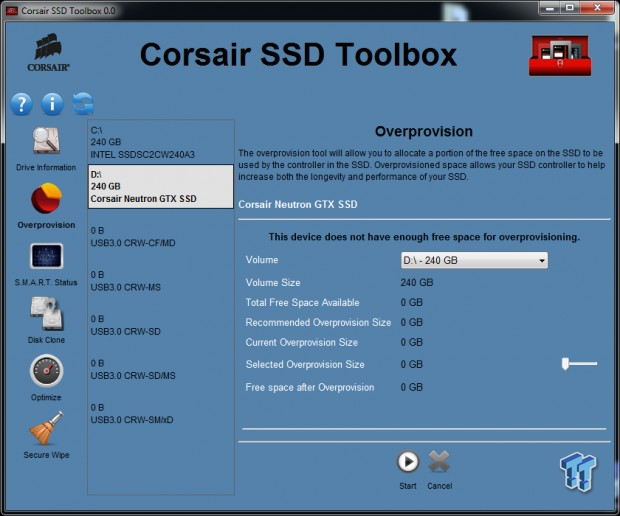620x516 pixels.
Task: Select the USB3.0 CRW-SD/MS drive entry
Action: click(161, 369)
